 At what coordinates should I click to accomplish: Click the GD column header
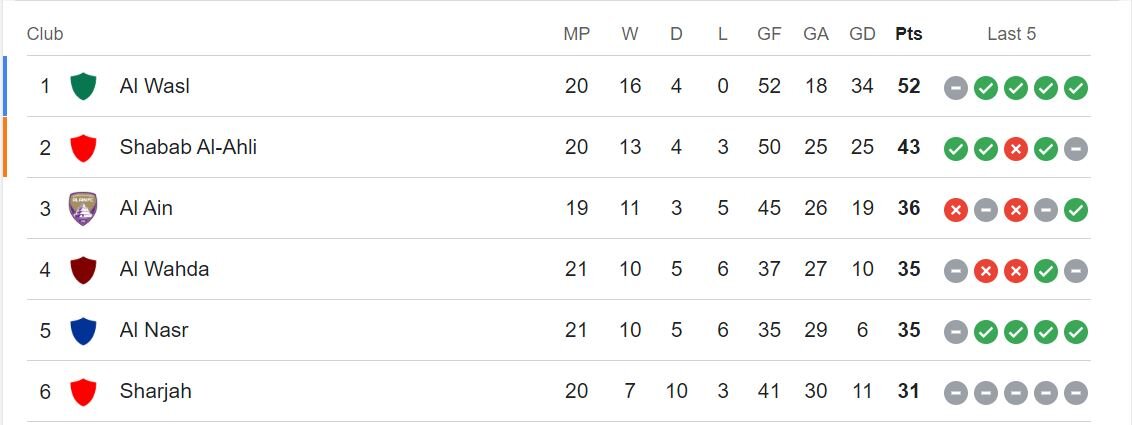coord(862,34)
